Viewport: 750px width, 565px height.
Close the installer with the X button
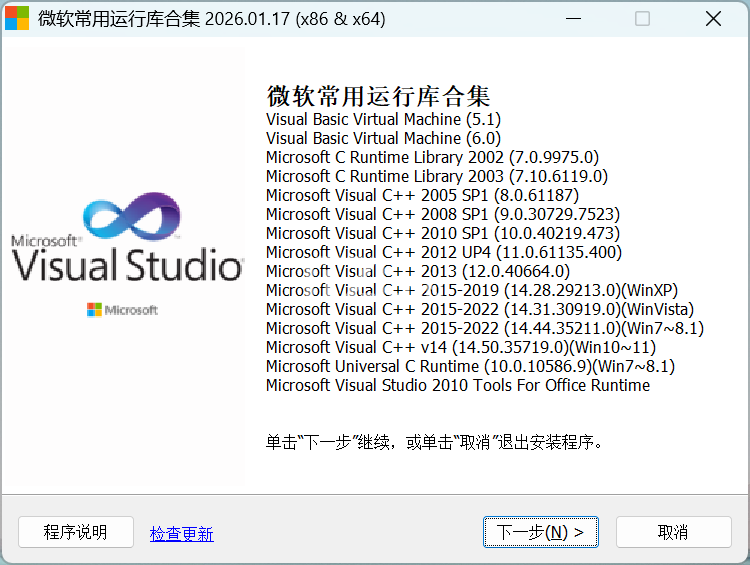[x=713, y=19]
